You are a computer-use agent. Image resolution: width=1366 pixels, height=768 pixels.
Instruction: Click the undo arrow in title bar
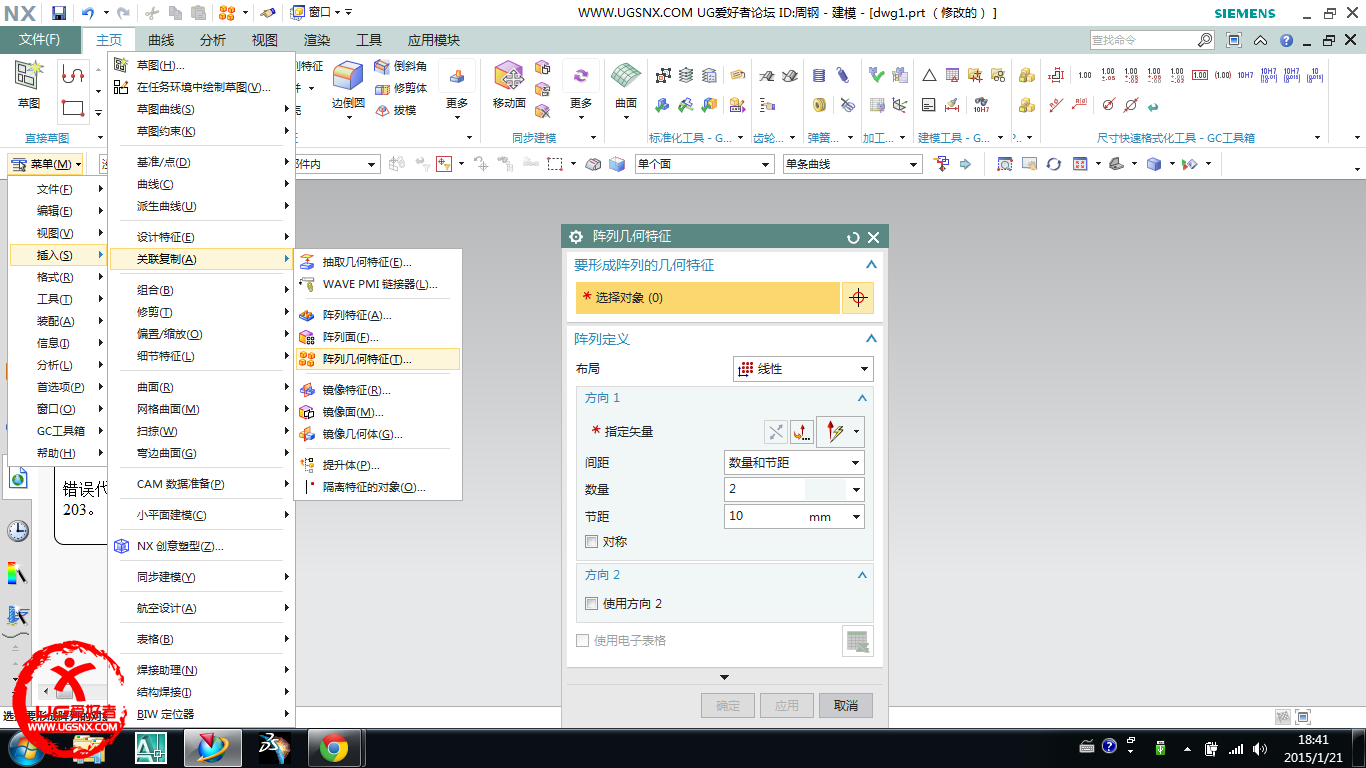pyautogui.click(x=87, y=13)
